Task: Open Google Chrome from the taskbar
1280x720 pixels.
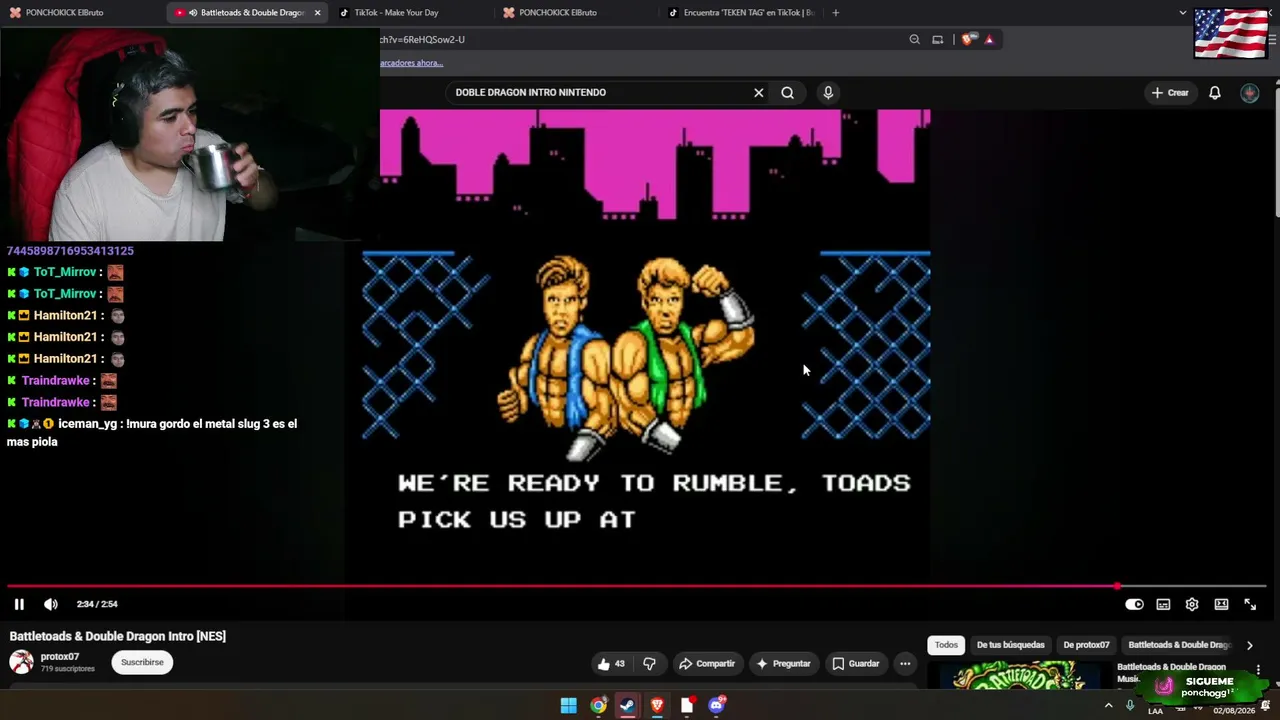Action: click(x=598, y=706)
